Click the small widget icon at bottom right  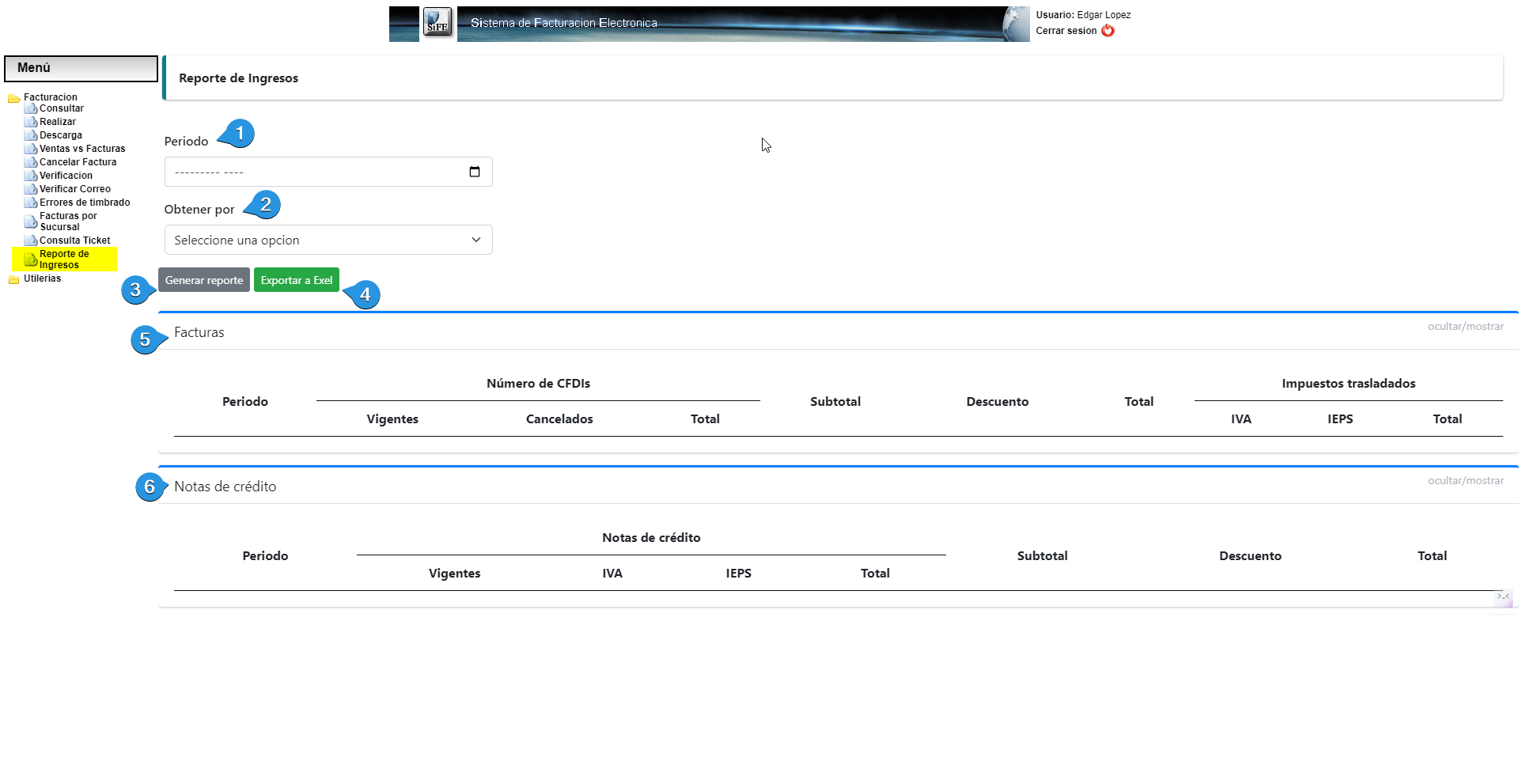coord(1503,597)
